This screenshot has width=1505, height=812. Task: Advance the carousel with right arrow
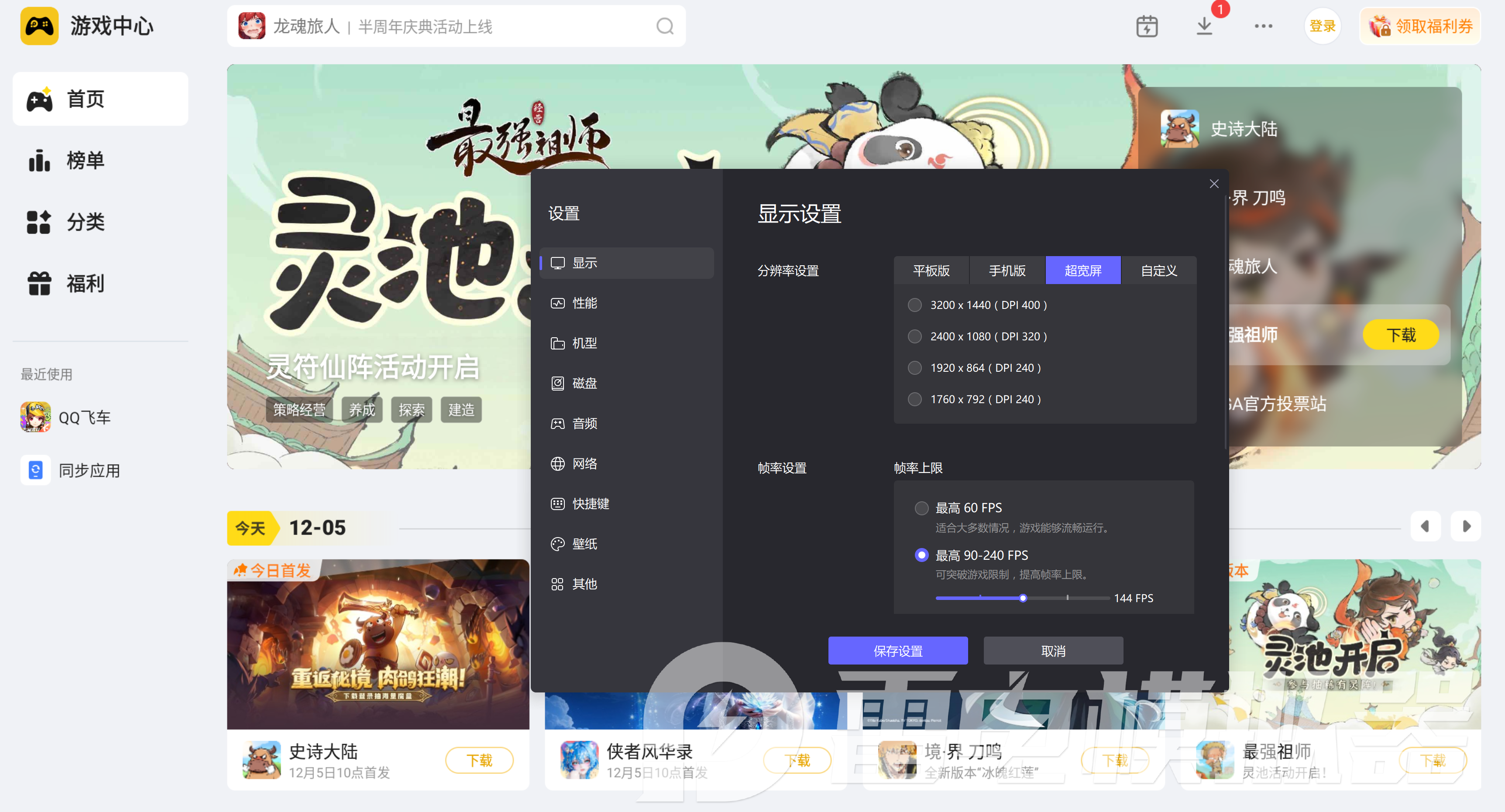point(1465,526)
